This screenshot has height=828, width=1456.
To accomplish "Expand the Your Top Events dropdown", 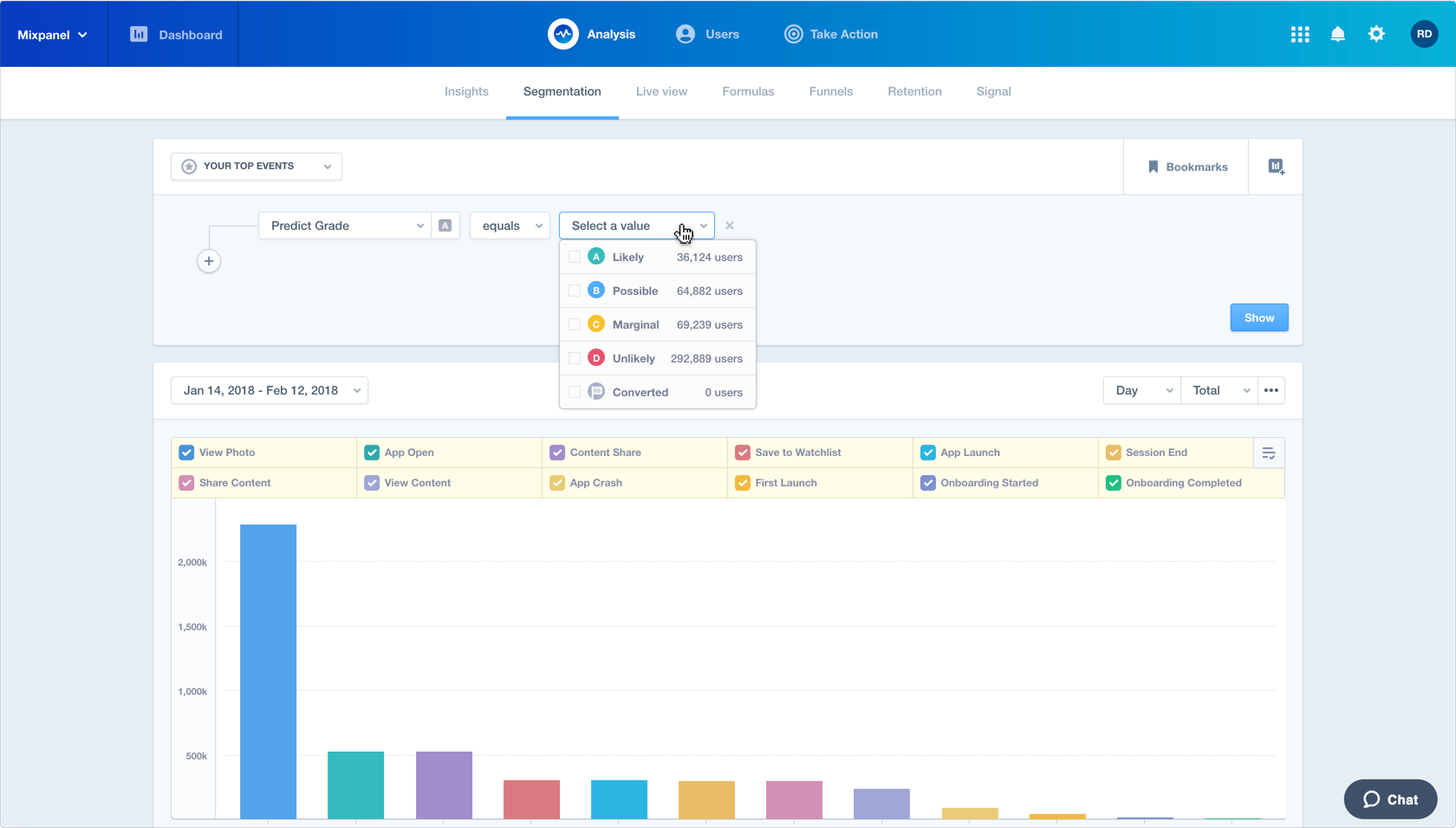I will [x=257, y=166].
